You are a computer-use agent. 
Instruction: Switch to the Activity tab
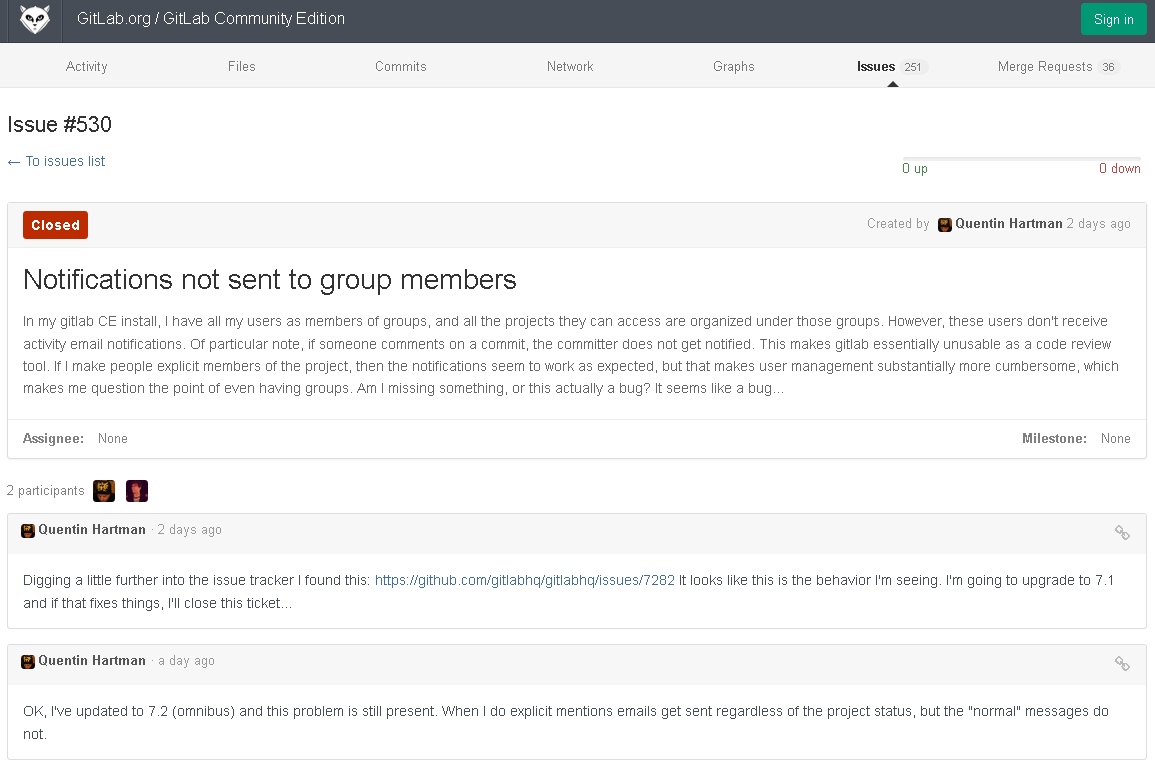pos(86,66)
